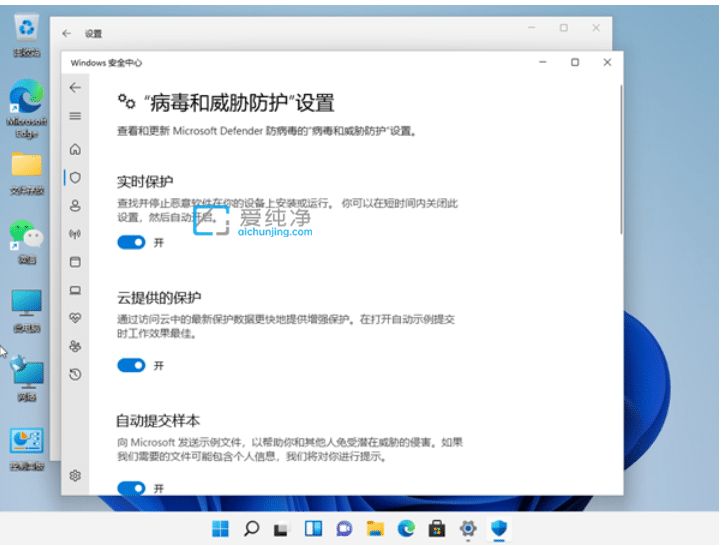The width and height of the screenshot is (722, 547).
Task: Turn off 自动提交样本 toggle
Action: click(131, 488)
